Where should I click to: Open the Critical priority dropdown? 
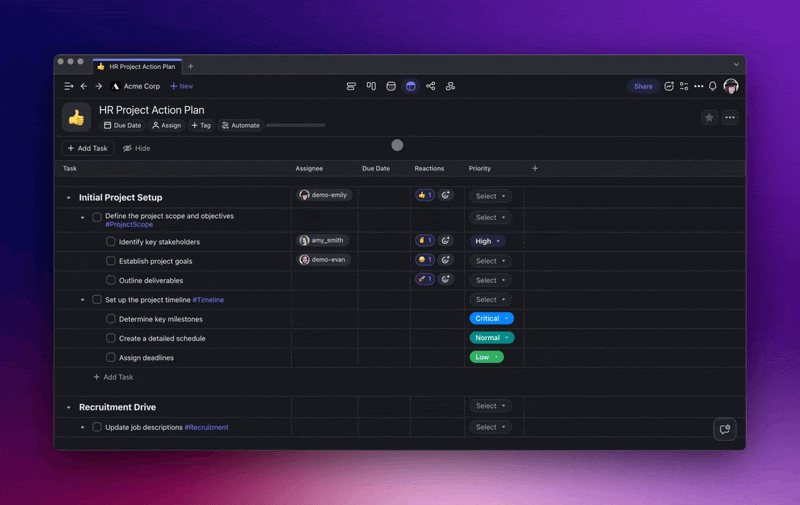click(x=491, y=318)
